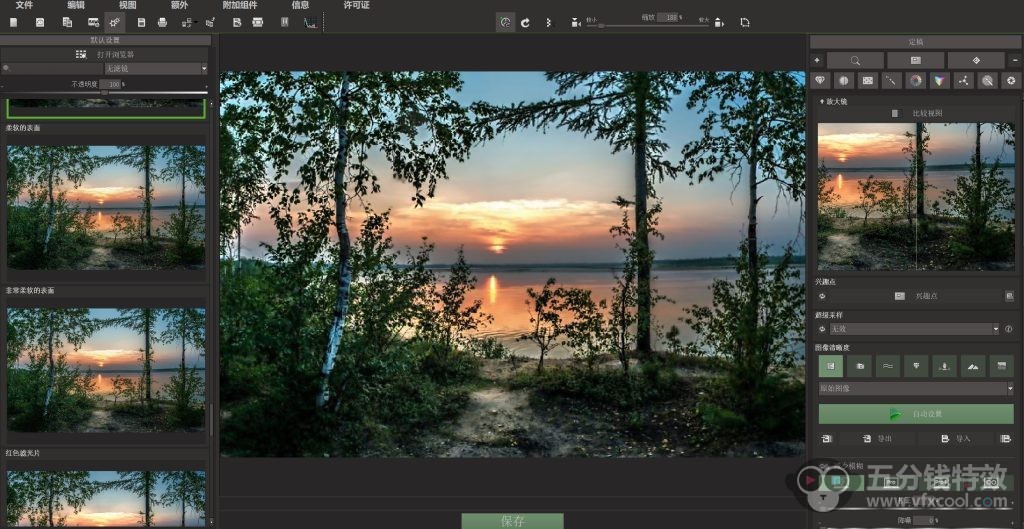Select the lens aperture tool icon
The height and width of the screenshot is (529, 1024).
coord(1010,80)
